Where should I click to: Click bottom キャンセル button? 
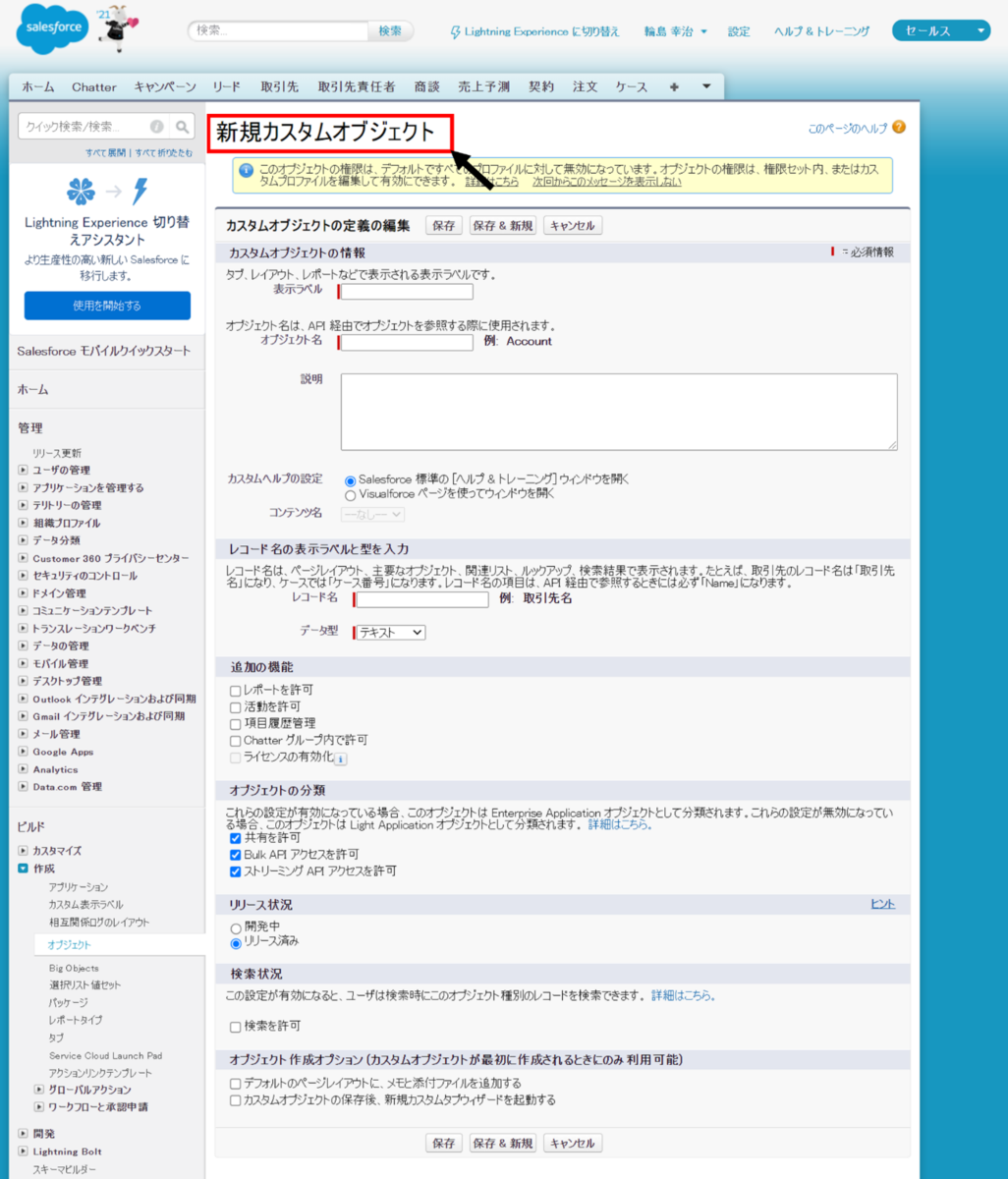point(573,1144)
